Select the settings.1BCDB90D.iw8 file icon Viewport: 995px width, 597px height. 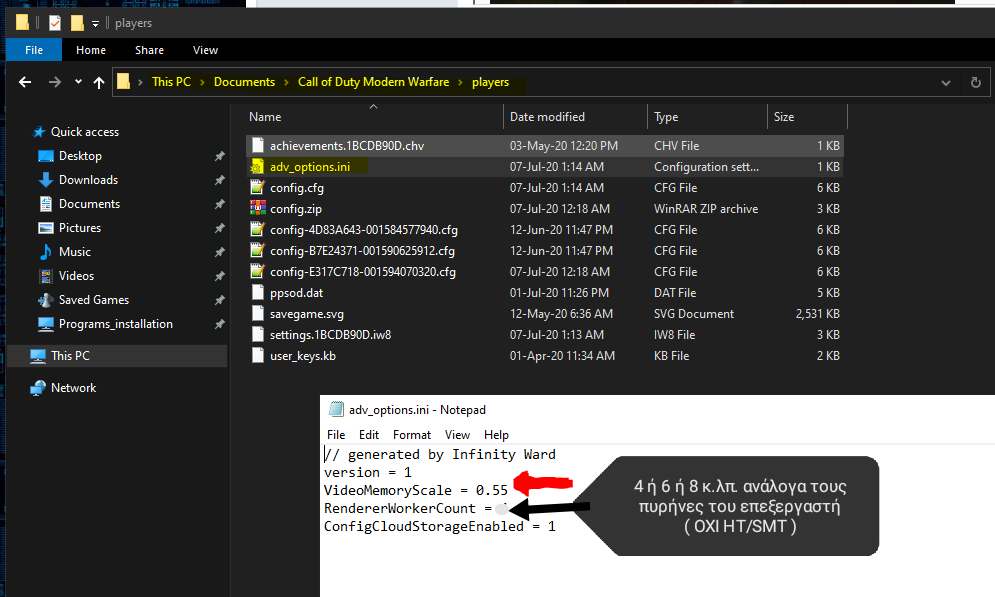pyautogui.click(x=258, y=334)
